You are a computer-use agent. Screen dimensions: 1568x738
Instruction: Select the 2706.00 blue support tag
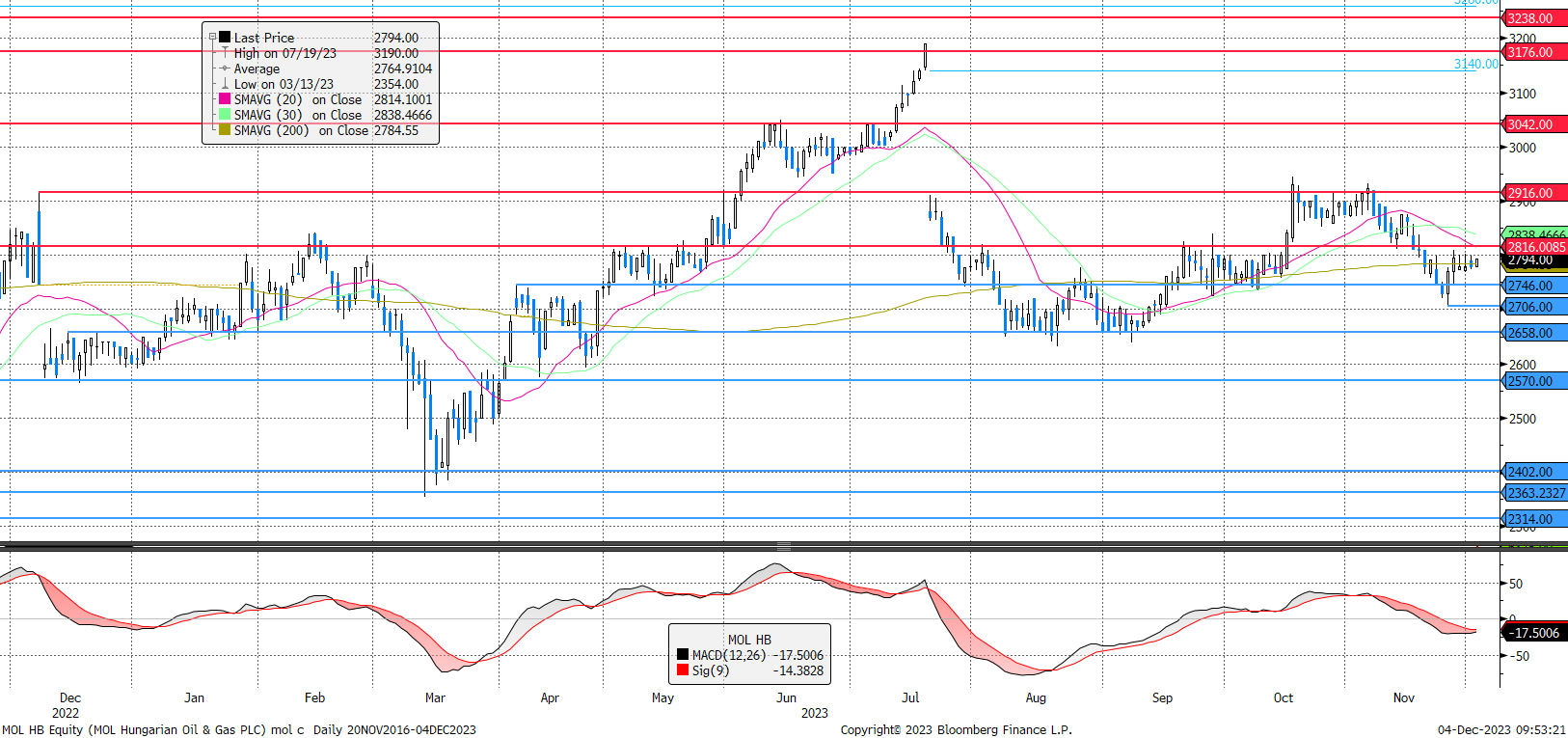click(x=1534, y=307)
